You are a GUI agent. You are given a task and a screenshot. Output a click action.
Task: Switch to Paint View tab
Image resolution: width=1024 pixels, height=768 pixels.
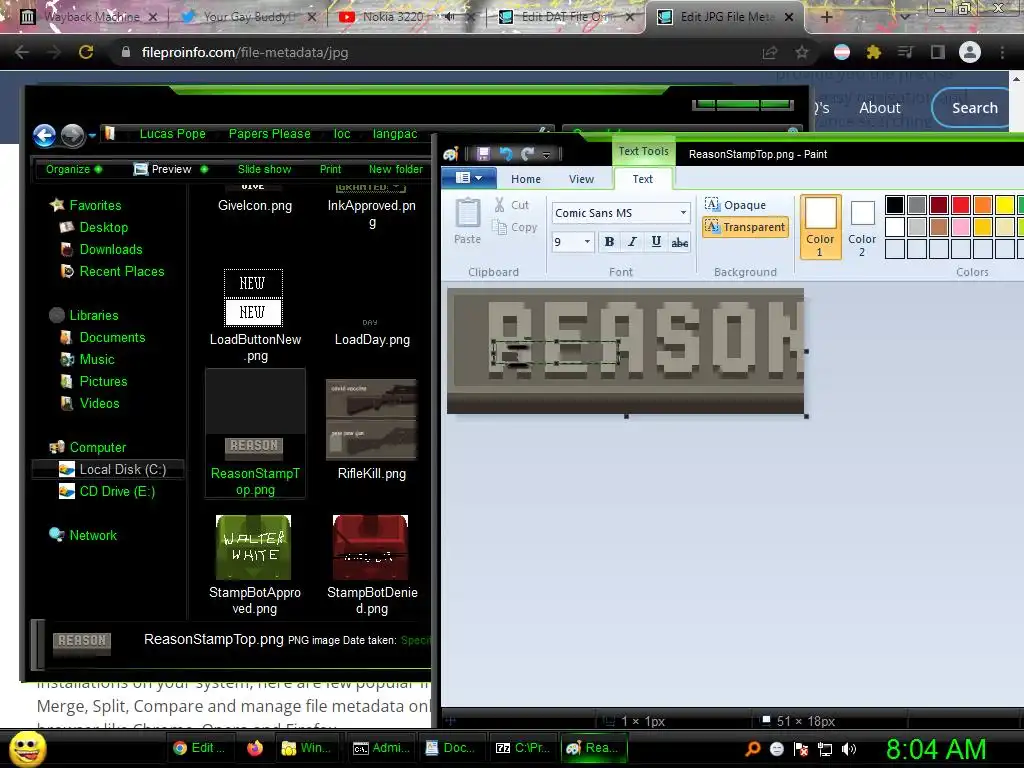[581, 179]
